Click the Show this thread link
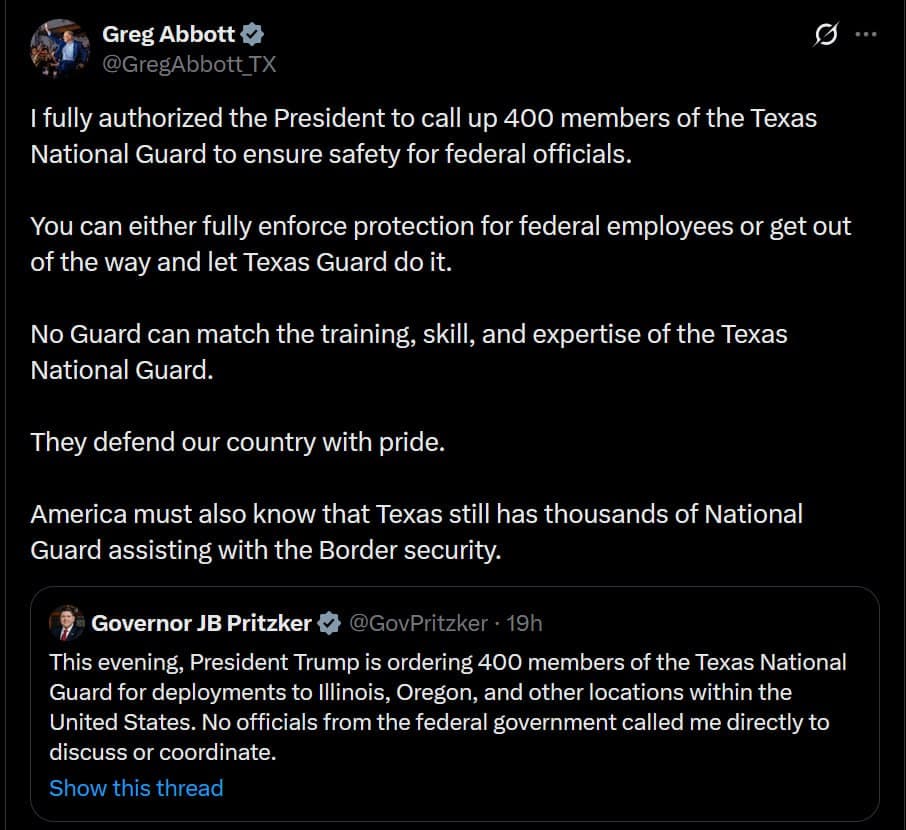The width and height of the screenshot is (906, 830). click(136, 788)
